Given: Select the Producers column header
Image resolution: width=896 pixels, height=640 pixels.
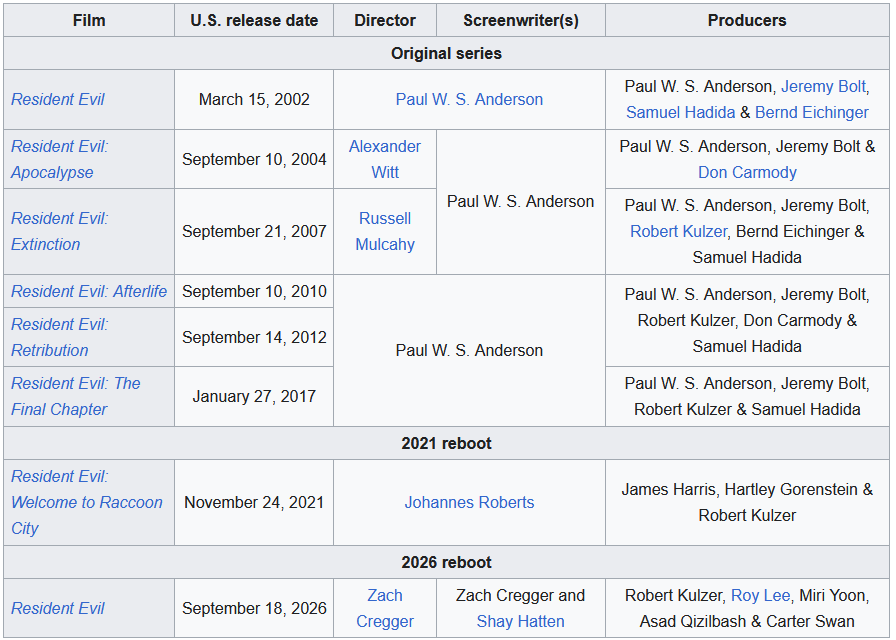Looking at the screenshot, I should pos(747,21).
